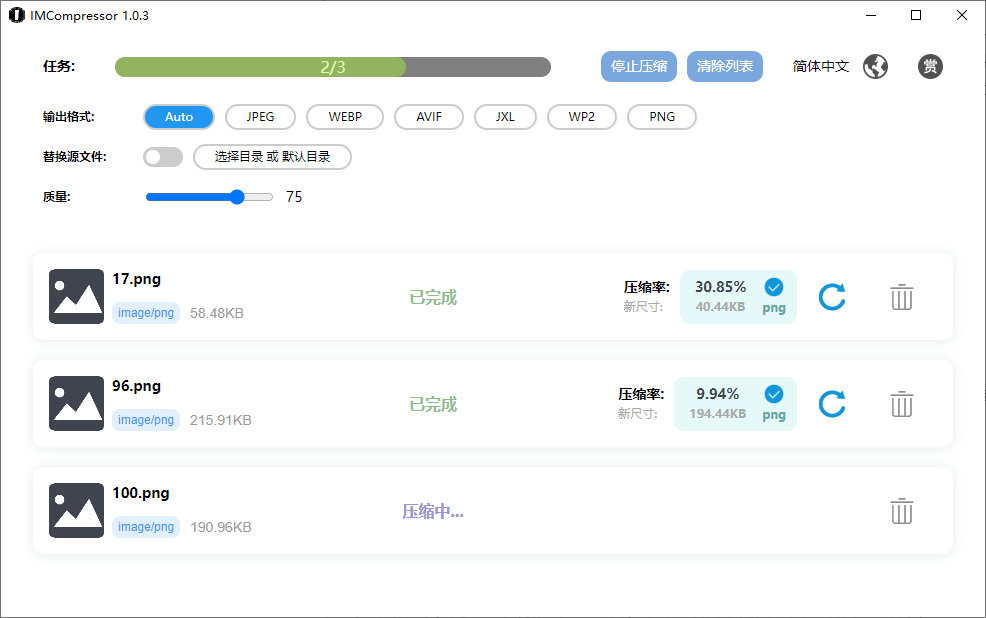Recompress 17.png with its refresh icon
The width and height of the screenshot is (986, 618).
(x=831, y=297)
